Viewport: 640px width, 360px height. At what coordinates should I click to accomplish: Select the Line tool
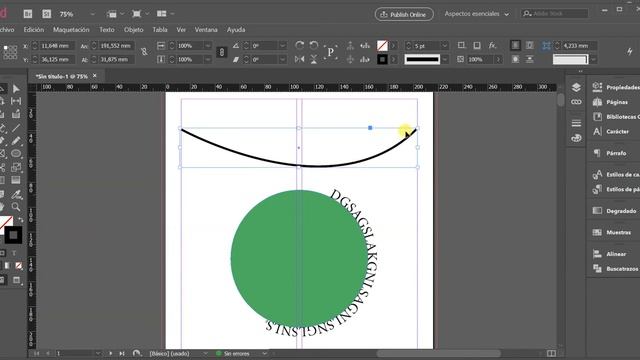16,128
